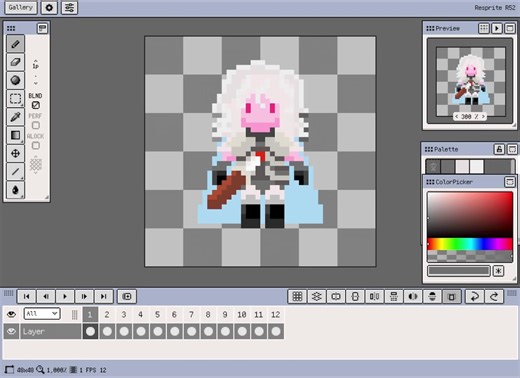The height and width of the screenshot is (378, 520).
Task: Select frame 1 header
Action: pos(90,314)
